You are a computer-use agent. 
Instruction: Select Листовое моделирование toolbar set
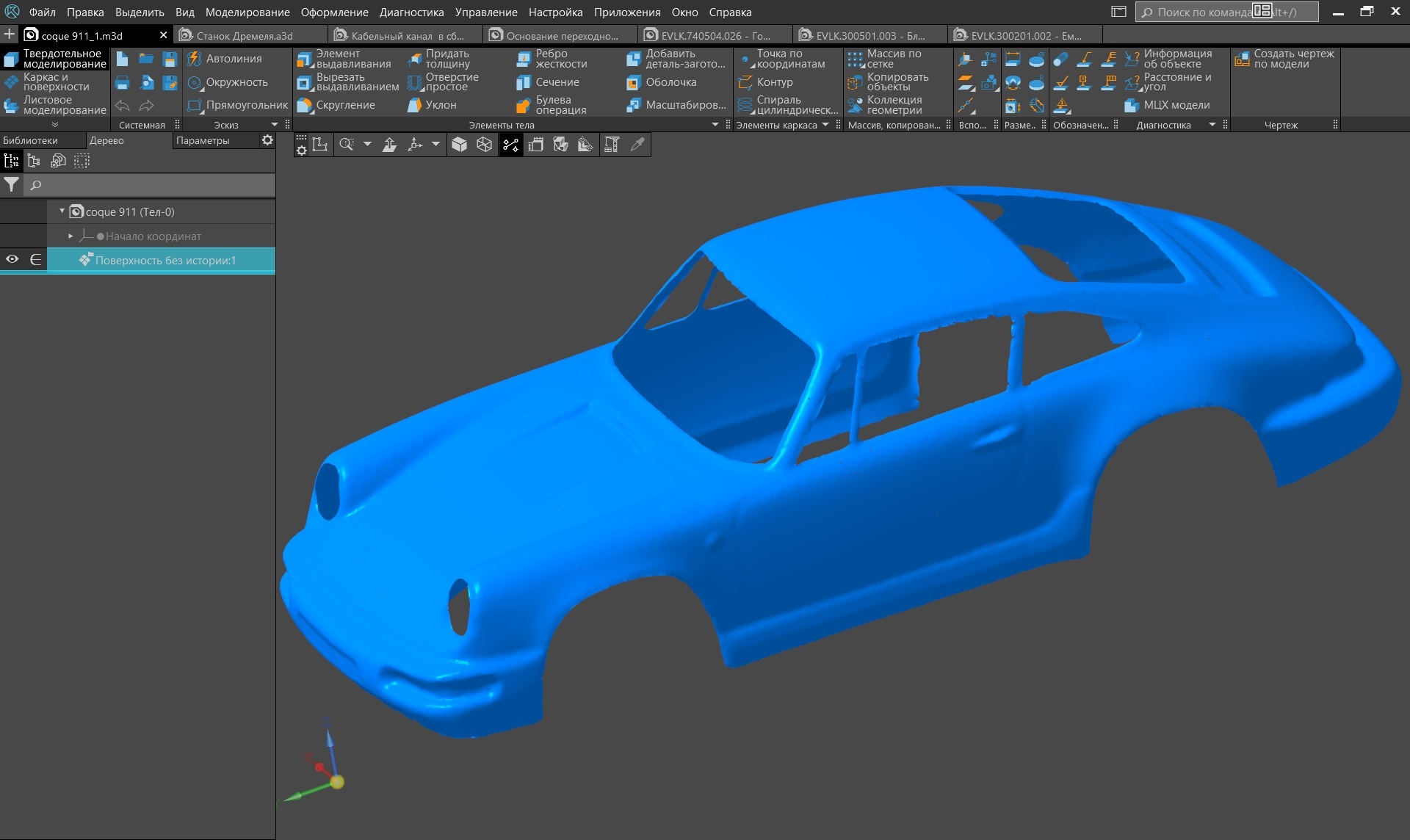pyautogui.click(x=56, y=105)
